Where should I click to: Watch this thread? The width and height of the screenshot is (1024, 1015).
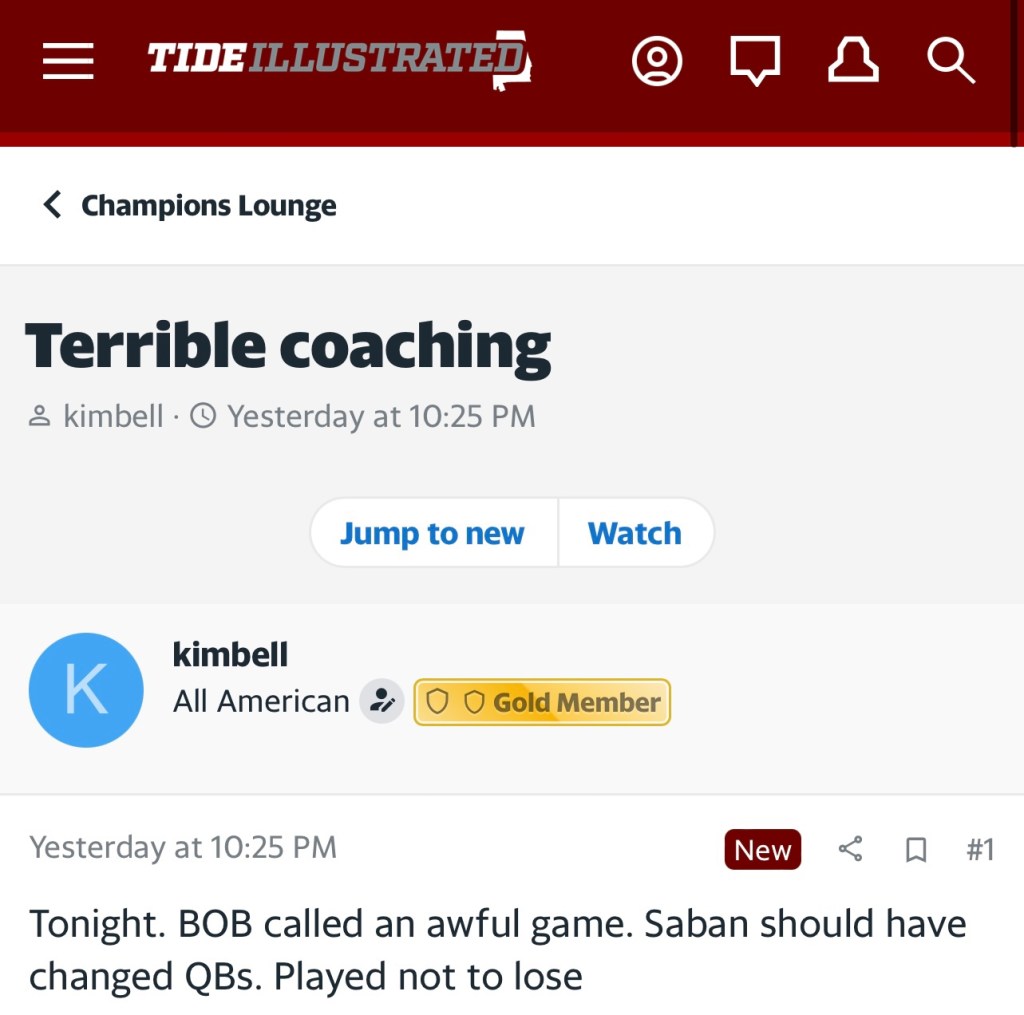tap(634, 533)
